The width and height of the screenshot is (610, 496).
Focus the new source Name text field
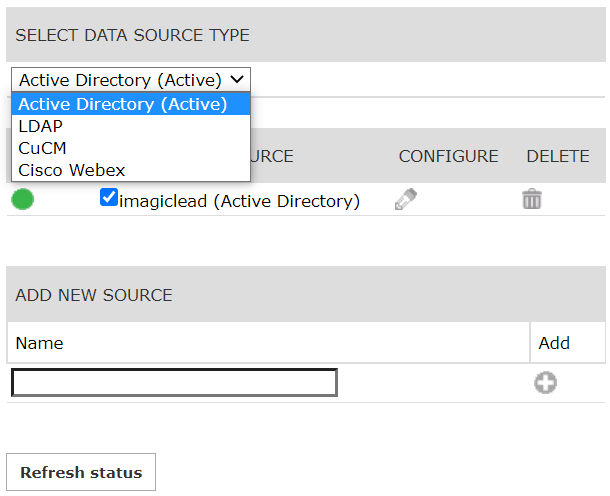(174, 382)
